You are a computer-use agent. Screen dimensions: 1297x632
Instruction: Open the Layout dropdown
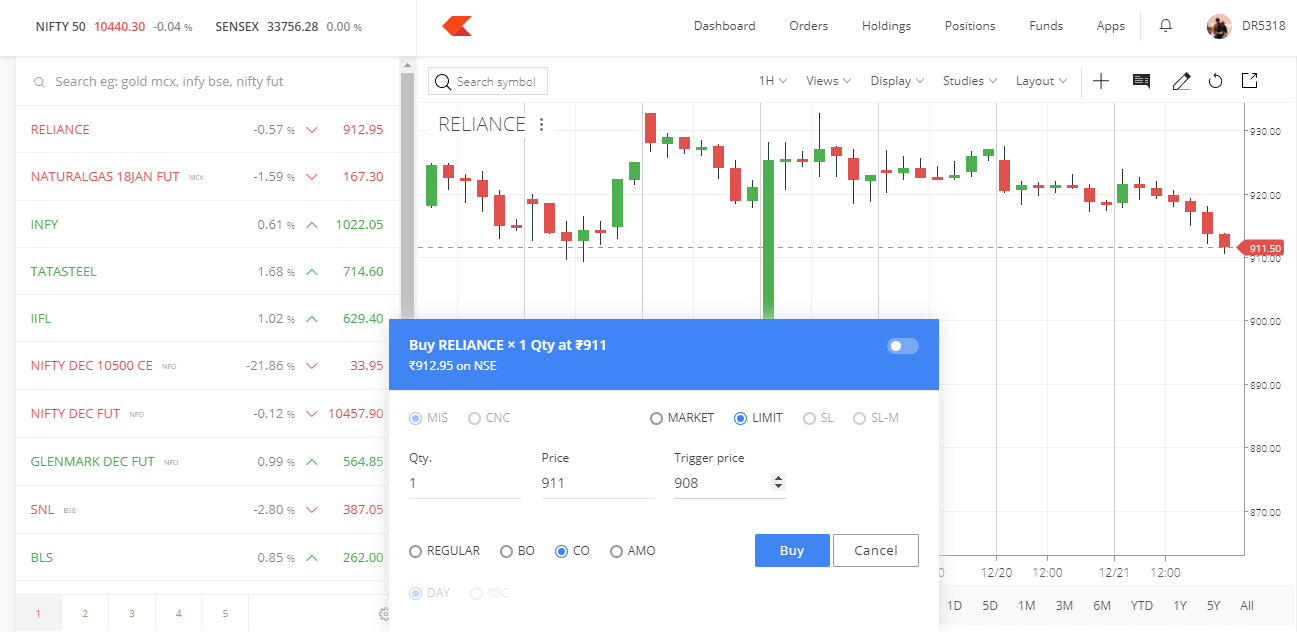pyautogui.click(x=1041, y=81)
